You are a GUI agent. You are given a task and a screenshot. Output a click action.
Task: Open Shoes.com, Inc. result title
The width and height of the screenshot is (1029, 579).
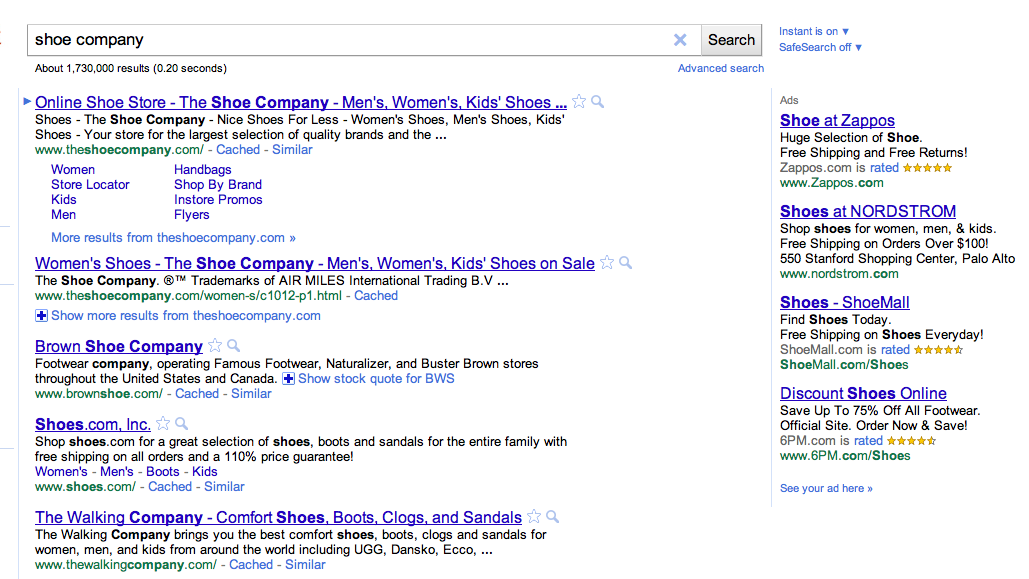coord(93,424)
